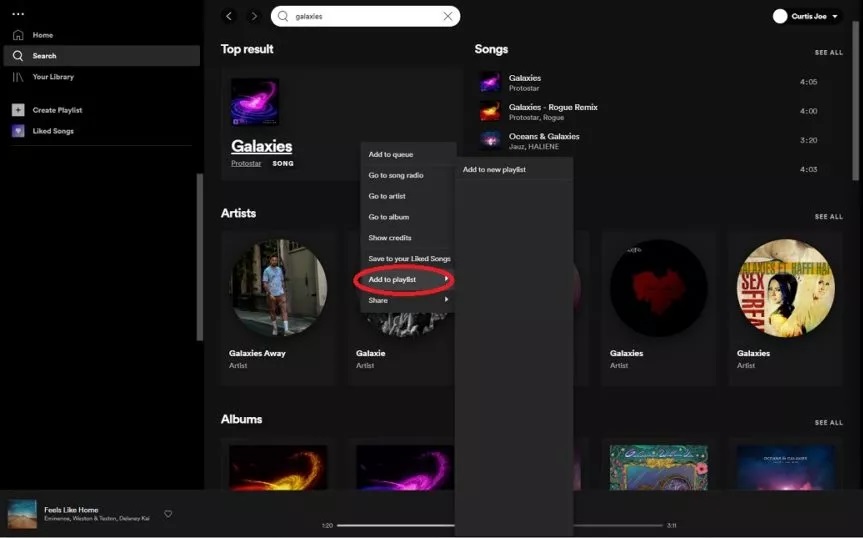Expand the Share submenu
Viewport: 863px width, 538px height.
(408, 300)
